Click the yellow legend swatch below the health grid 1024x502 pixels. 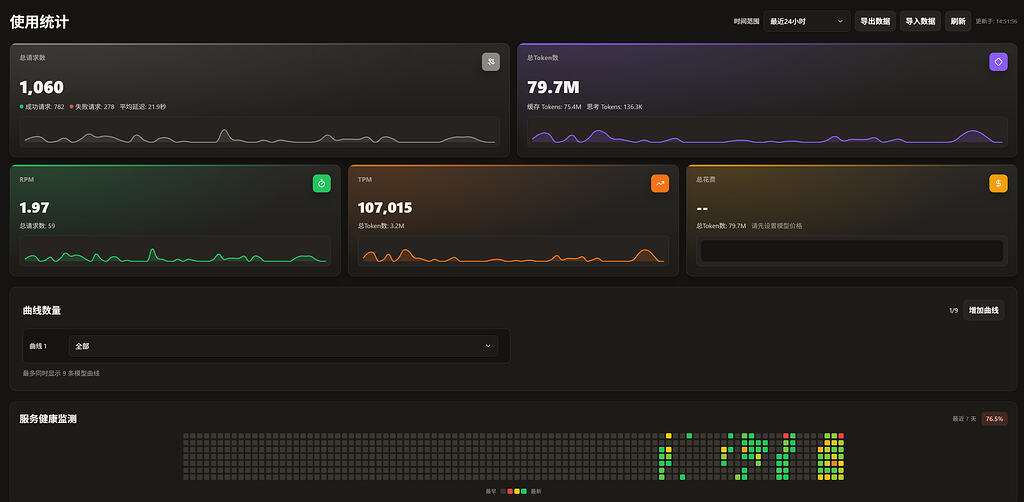[x=517, y=491]
